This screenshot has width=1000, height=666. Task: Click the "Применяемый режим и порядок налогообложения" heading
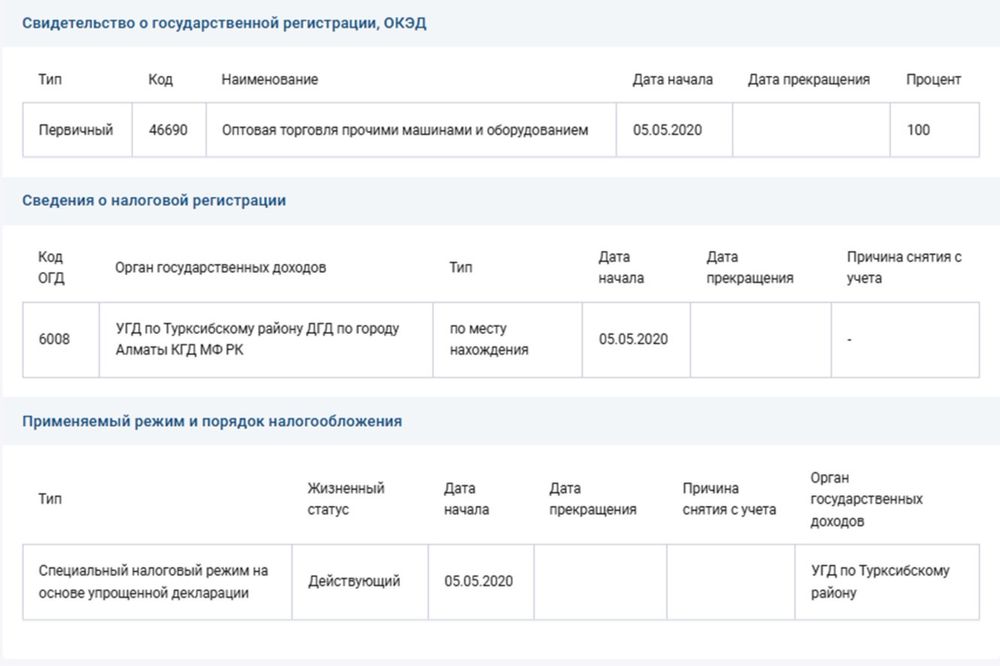(x=212, y=421)
